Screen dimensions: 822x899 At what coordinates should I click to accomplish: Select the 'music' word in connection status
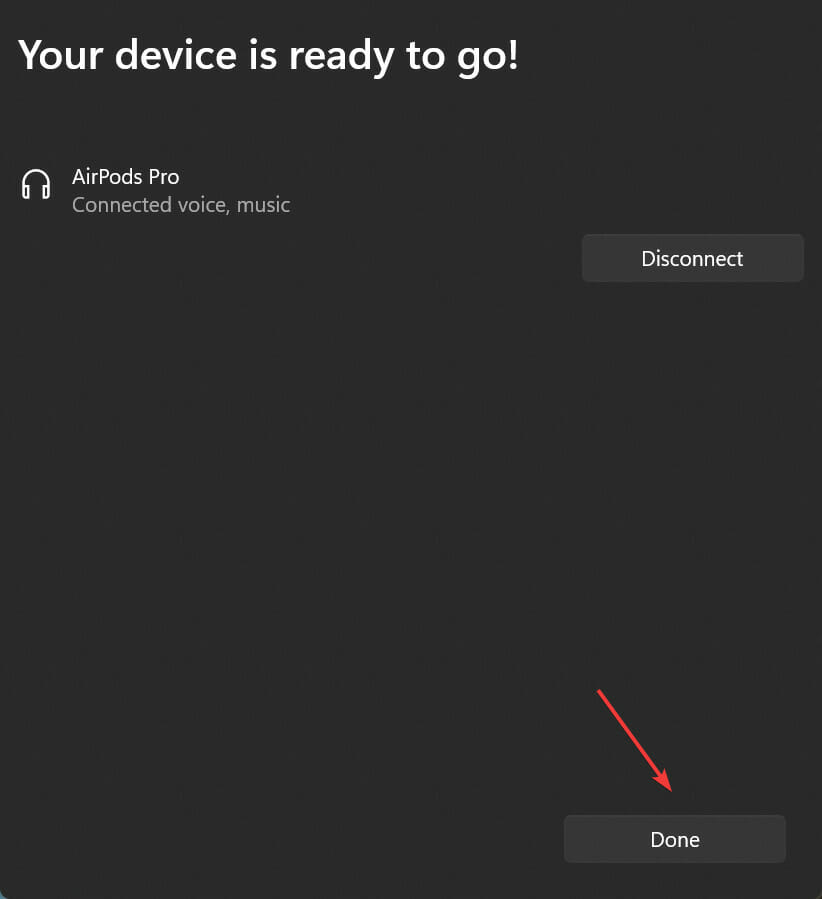[x=263, y=205]
